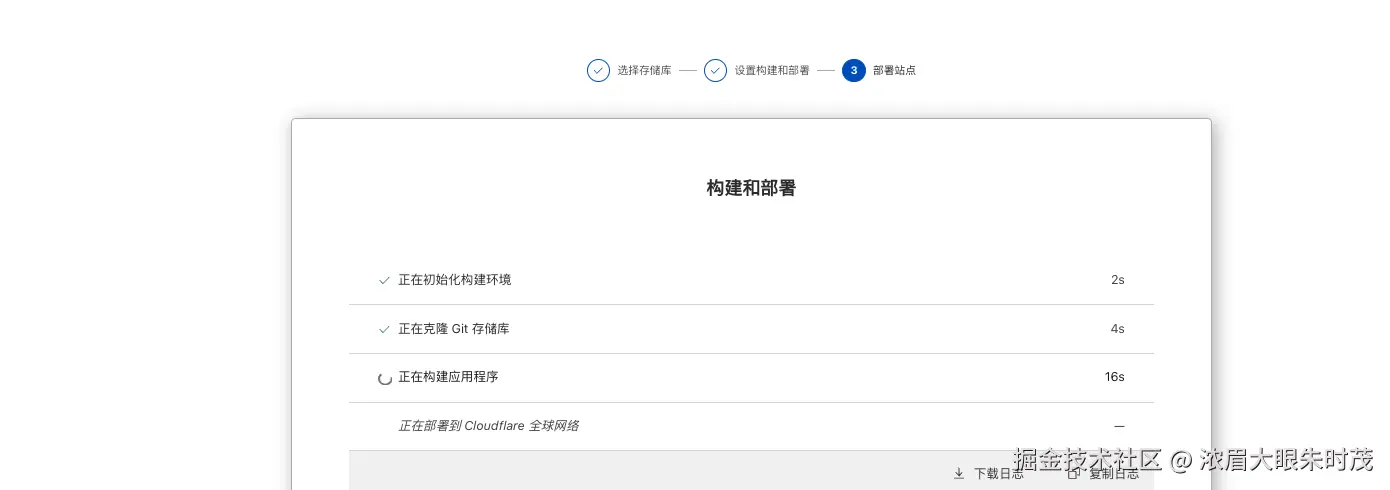Select the 正在部署到 Cloudflare 全球网络 row text

pos(488,426)
